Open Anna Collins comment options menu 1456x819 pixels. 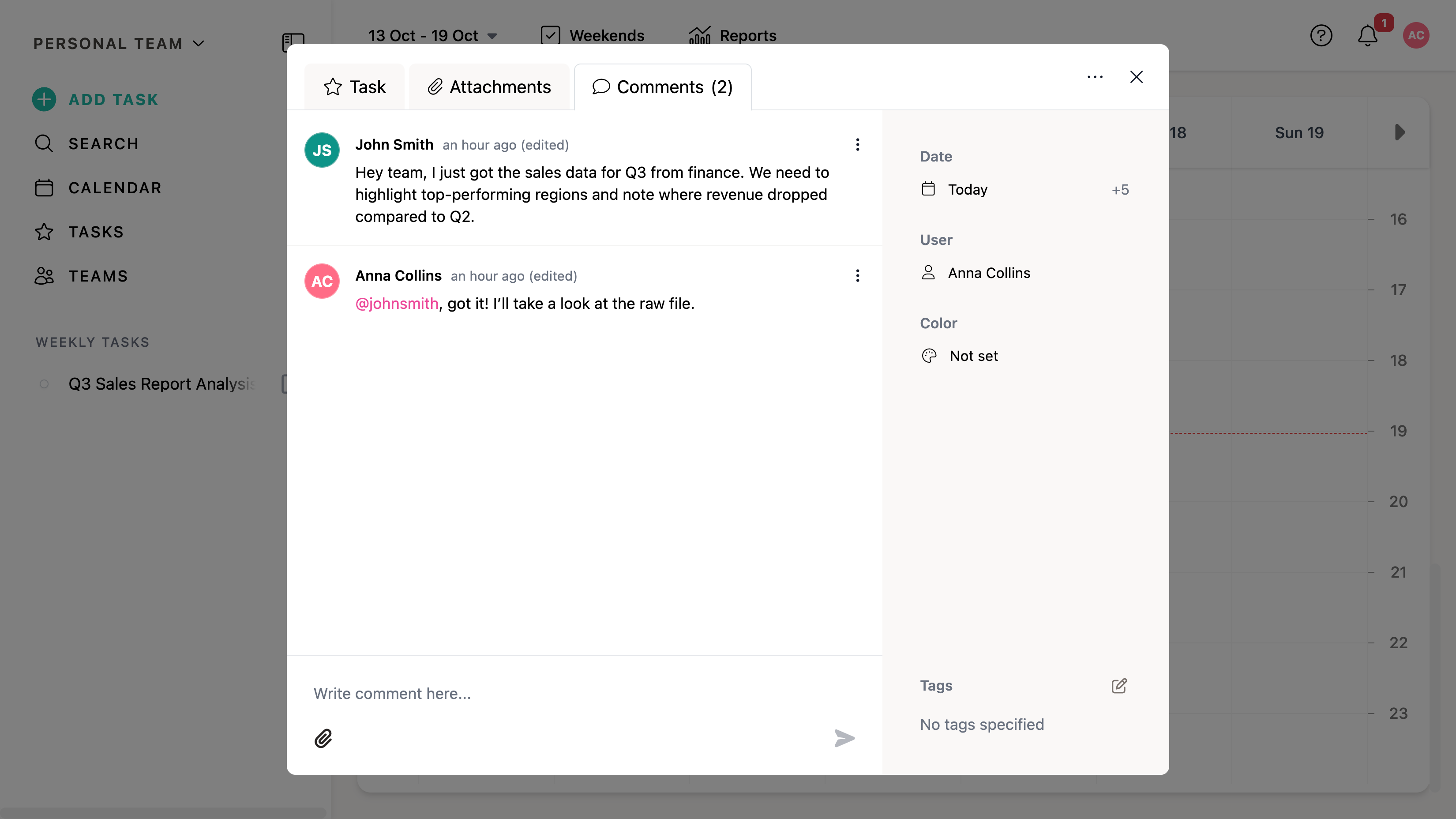857,276
